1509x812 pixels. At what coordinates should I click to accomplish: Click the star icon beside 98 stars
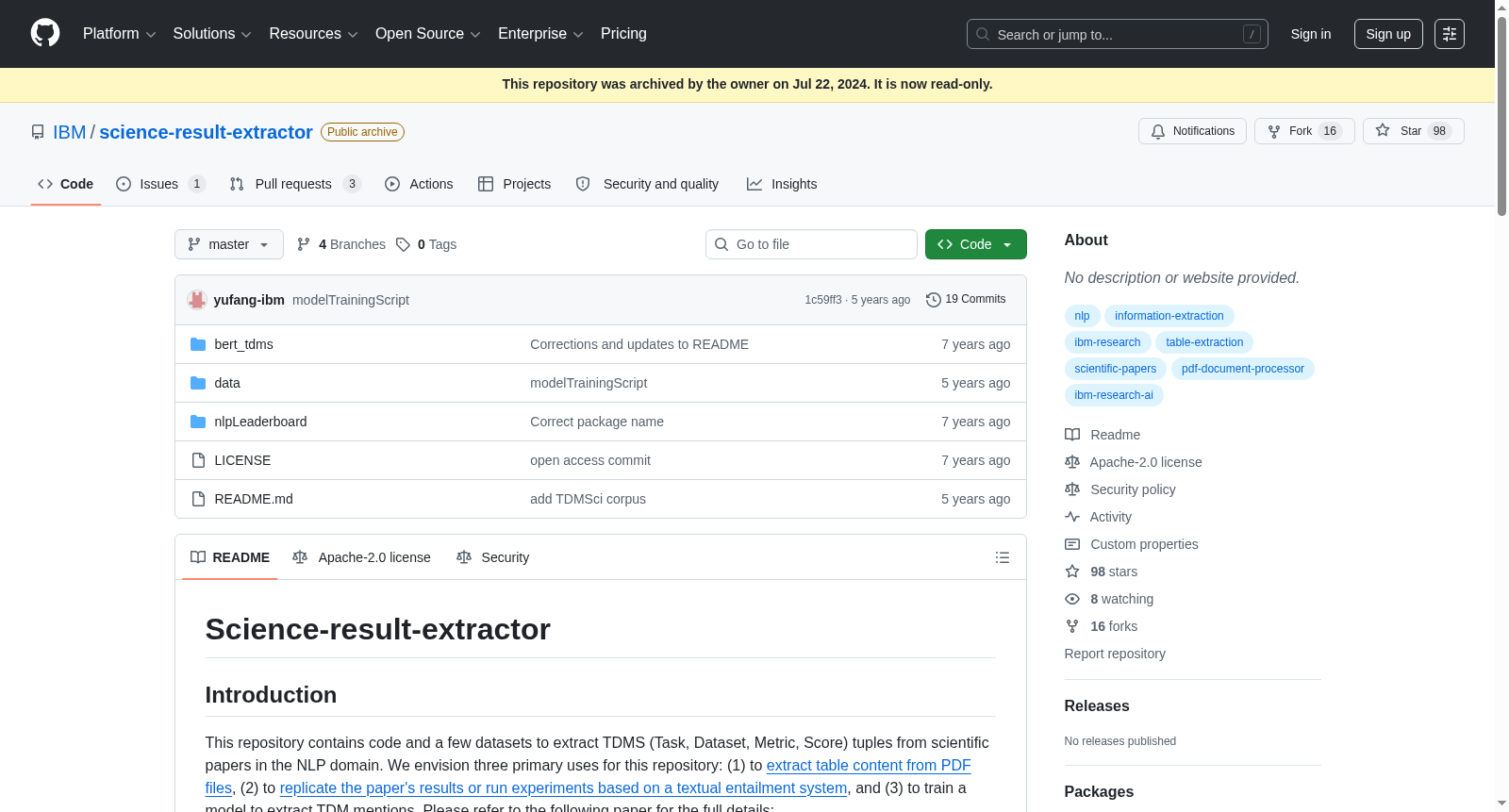pos(1072,572)
